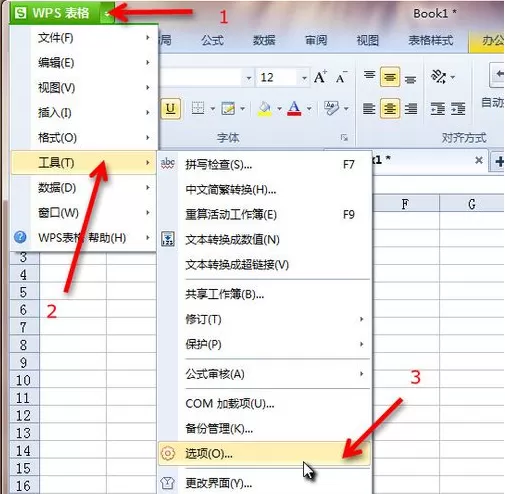Close the Book1 document tab

coord(479,160)
